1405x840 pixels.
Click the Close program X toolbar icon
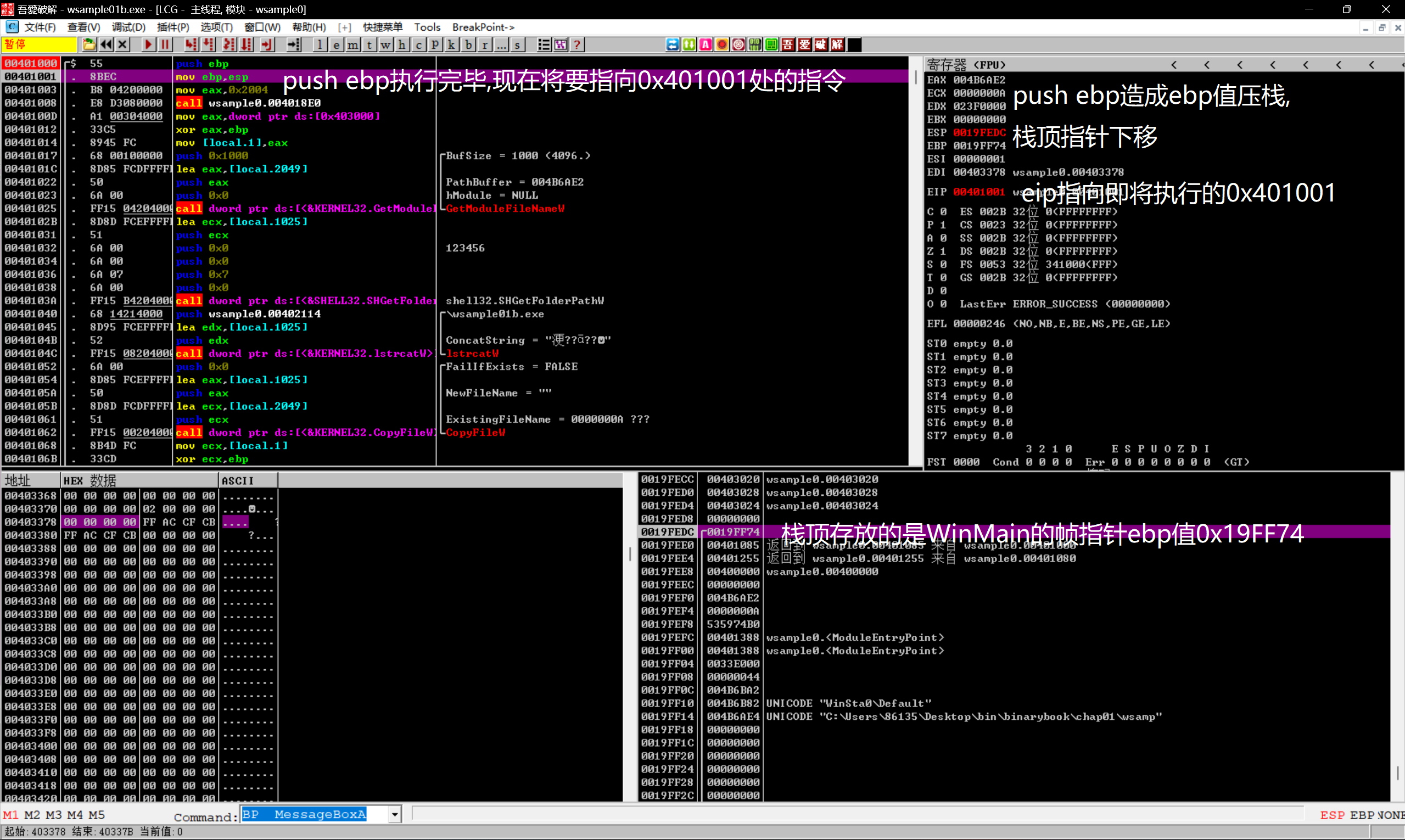(x=123, y=44)
